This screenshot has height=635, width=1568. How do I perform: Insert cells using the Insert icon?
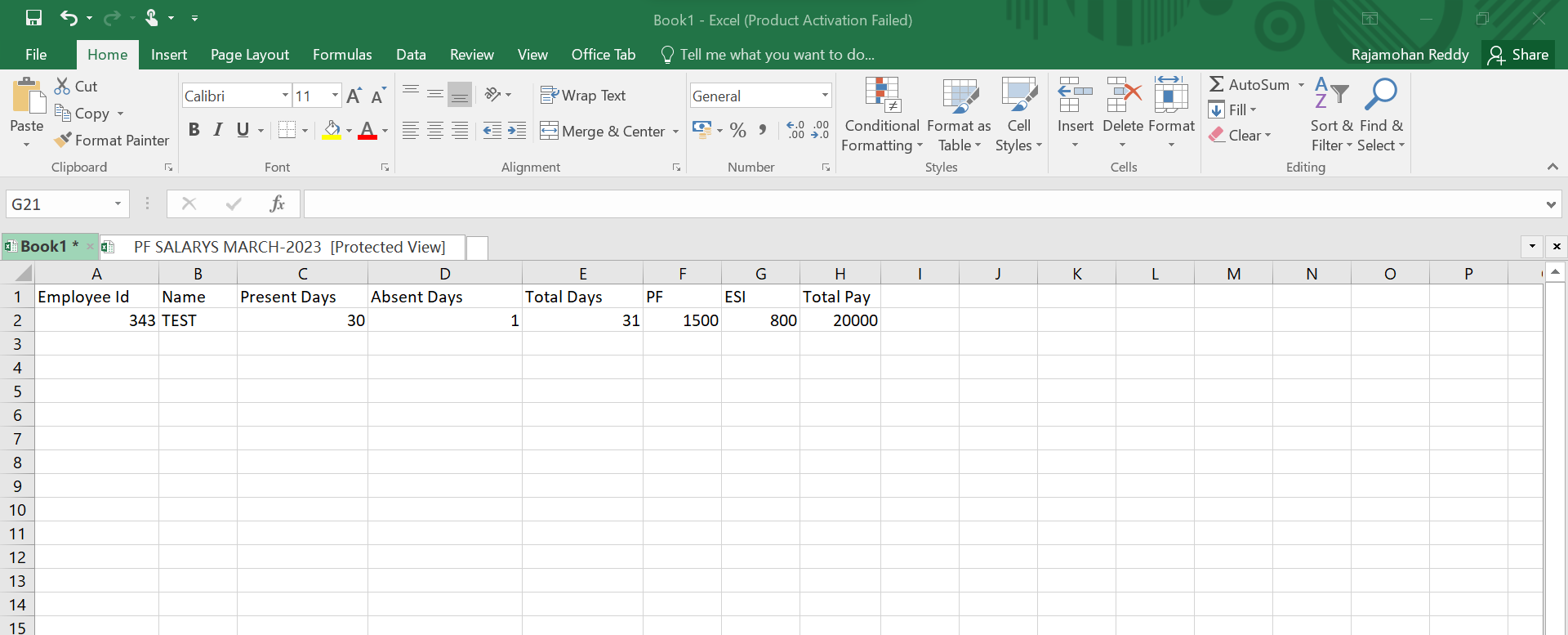click(x=1075, y=95)
